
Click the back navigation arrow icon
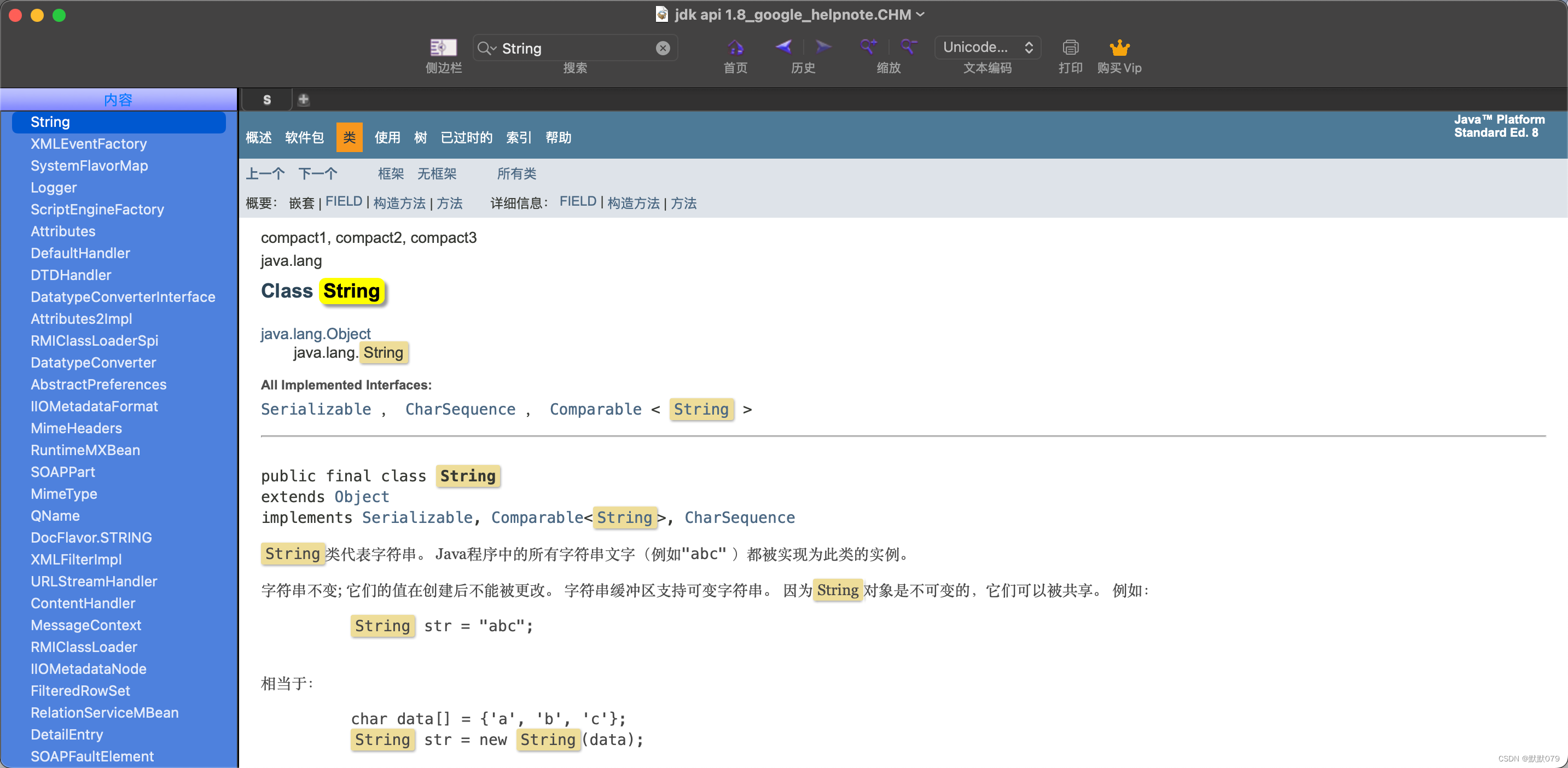tap(783, 47)
